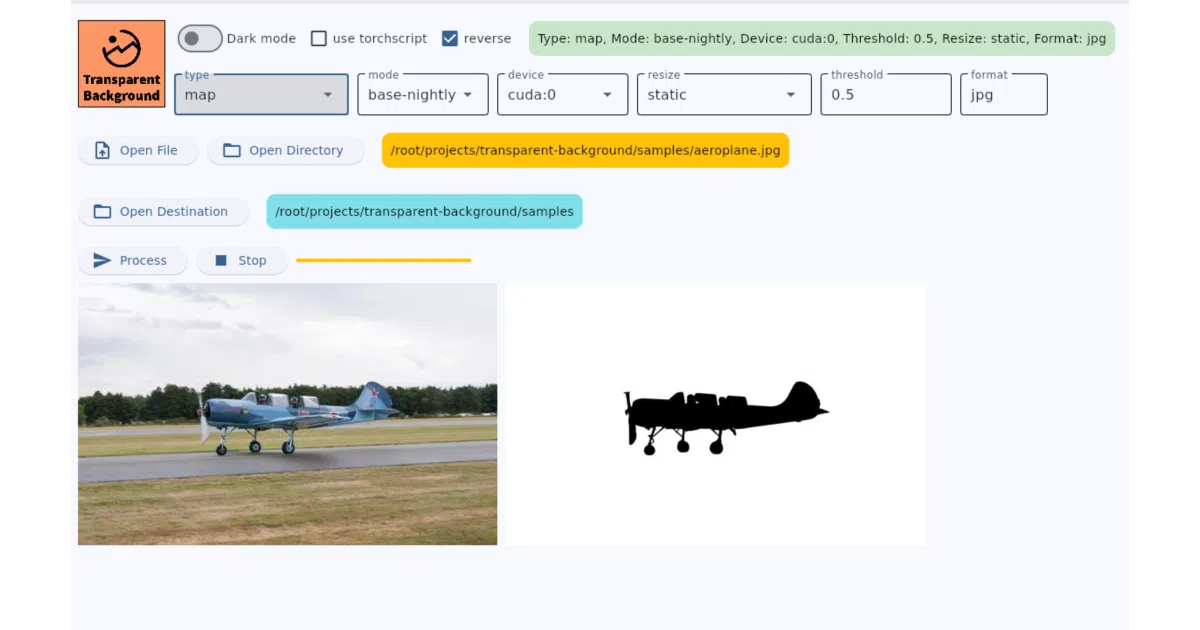1200x630 pixels.
Task: Click the square Stop icon
Action: [221, 260]
